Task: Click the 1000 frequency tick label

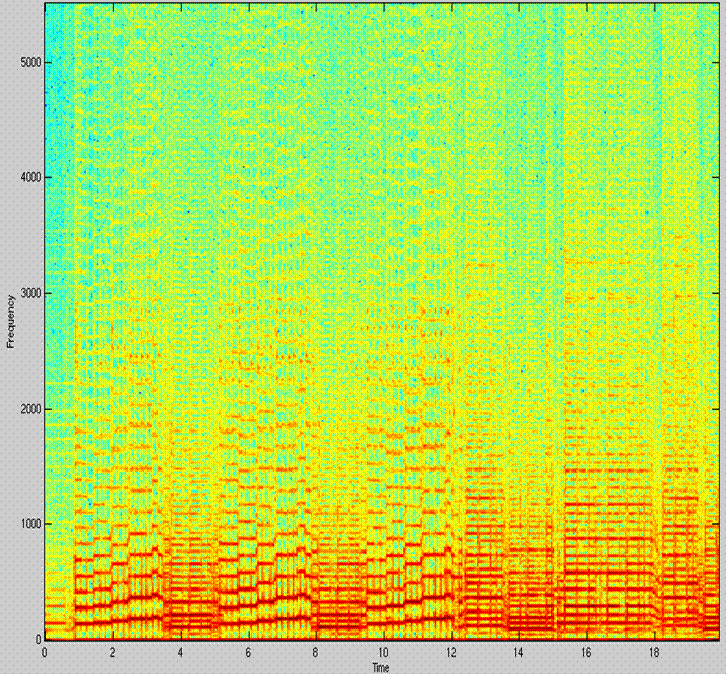Action: click(x=30, y=524)
